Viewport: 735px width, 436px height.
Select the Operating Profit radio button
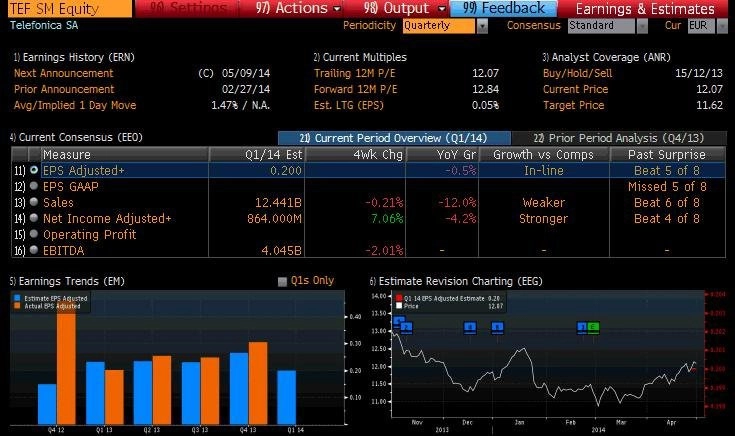point(34,234)
